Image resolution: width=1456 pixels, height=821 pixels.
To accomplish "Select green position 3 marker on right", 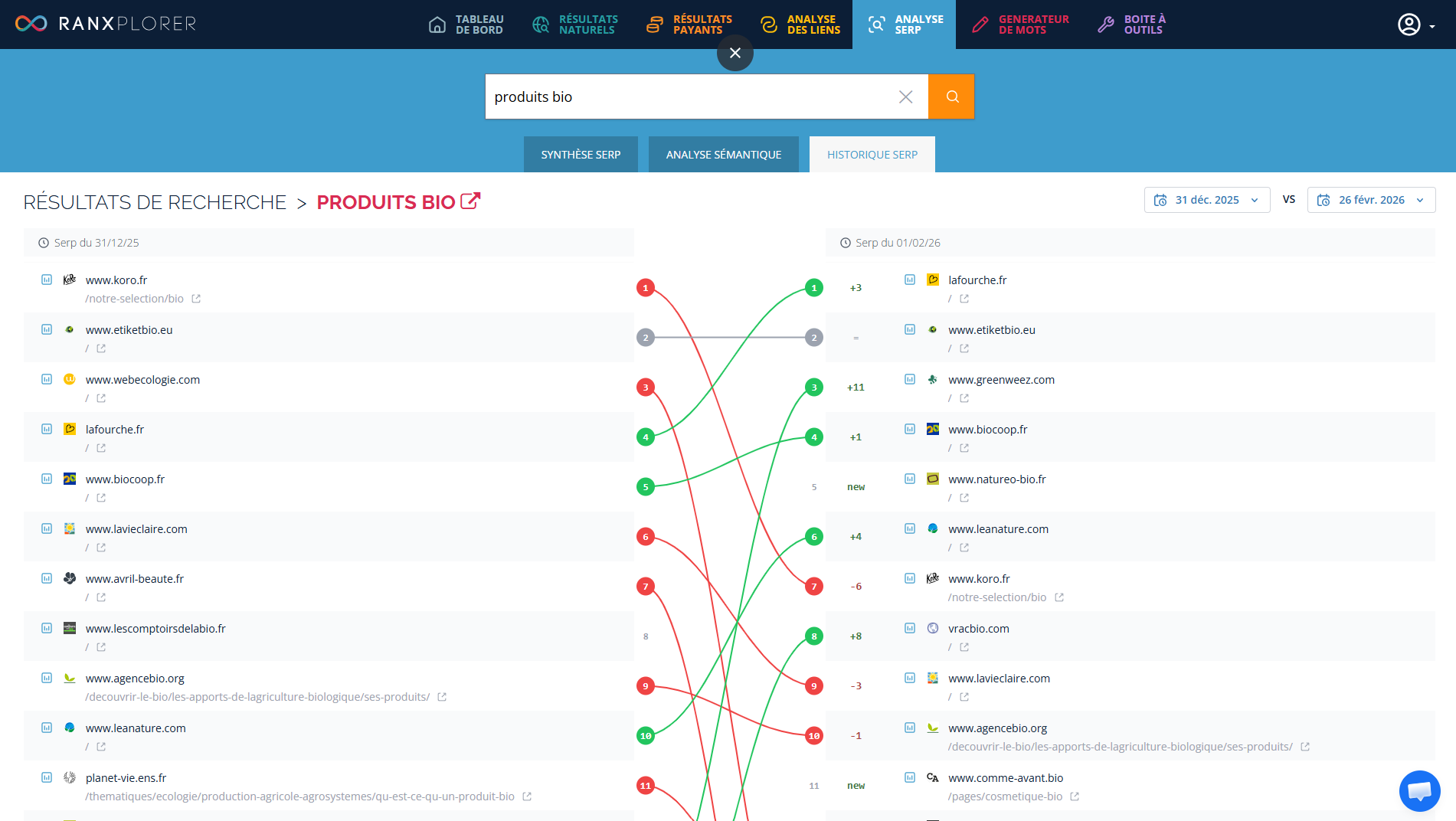I will click(814, 388).
